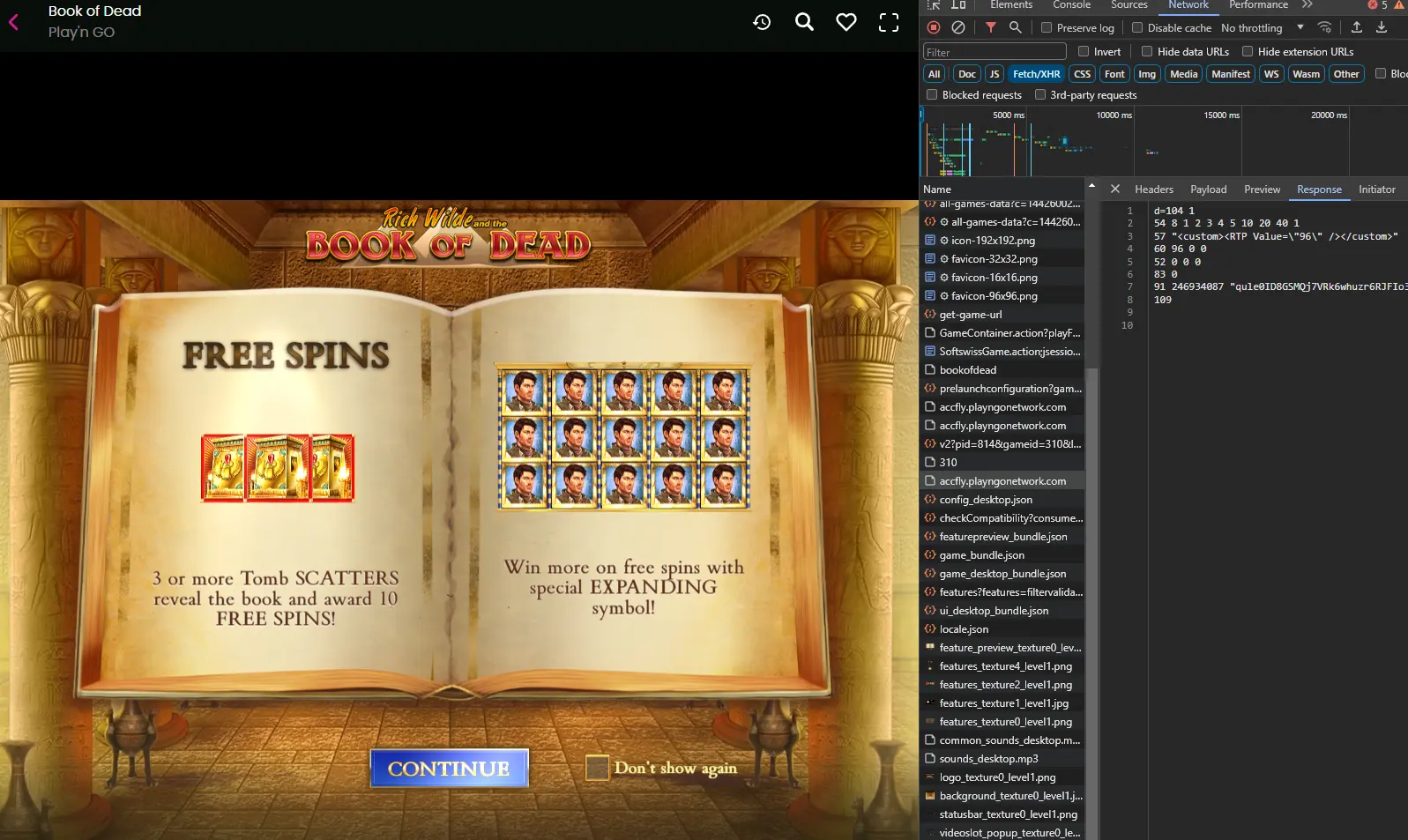Select the get-game-url request
The image size is (1408, 840).
(x=1002, y=315)
